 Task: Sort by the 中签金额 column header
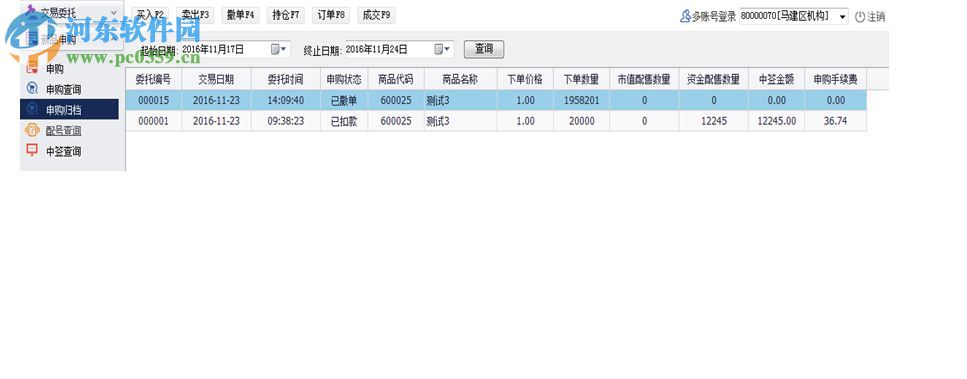point(776,79)
